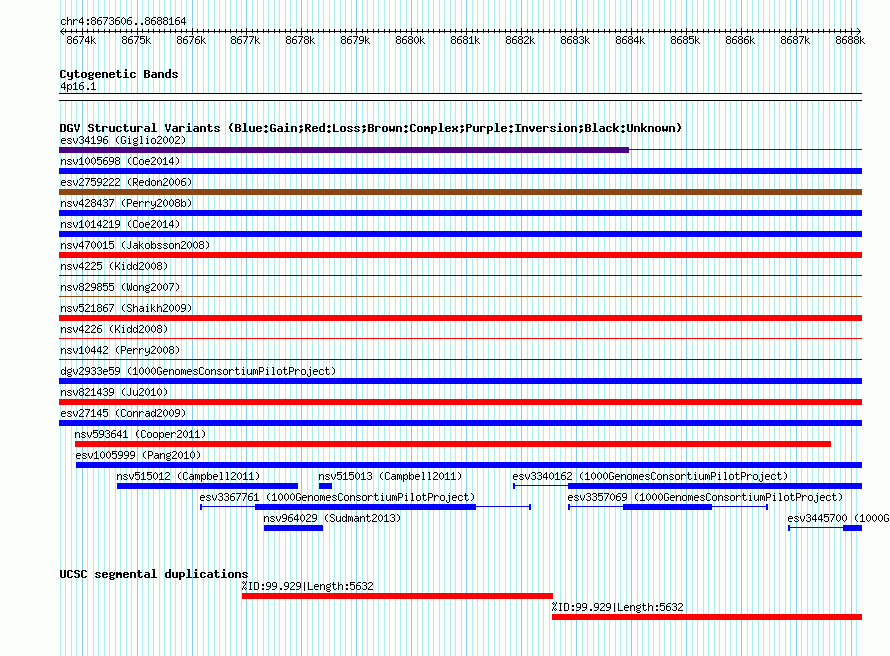Click the esv3445700 variant label
This screenshot has height=656, width=890.
tap(838, 518)
